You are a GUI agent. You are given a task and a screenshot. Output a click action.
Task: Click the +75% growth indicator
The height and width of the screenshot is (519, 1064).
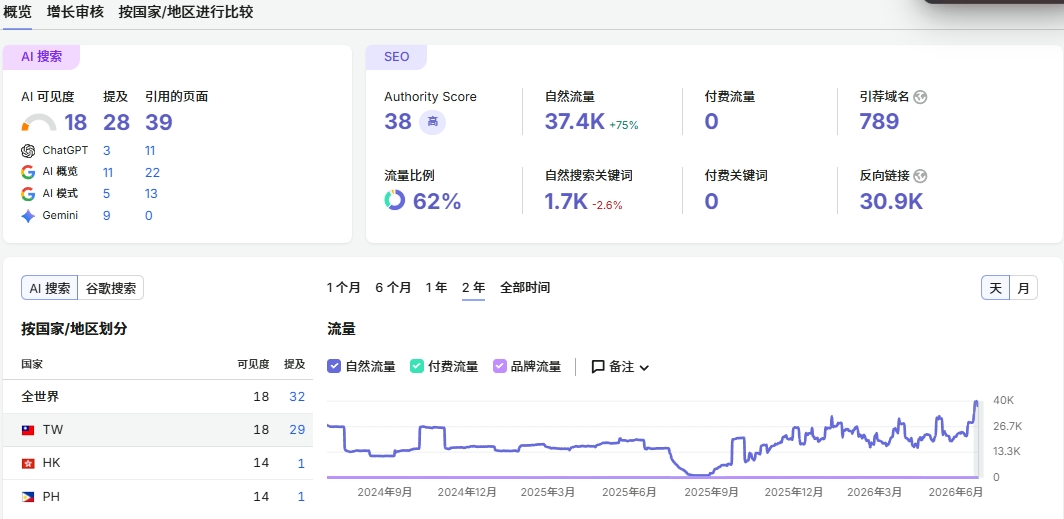click(x=624, y=126)
